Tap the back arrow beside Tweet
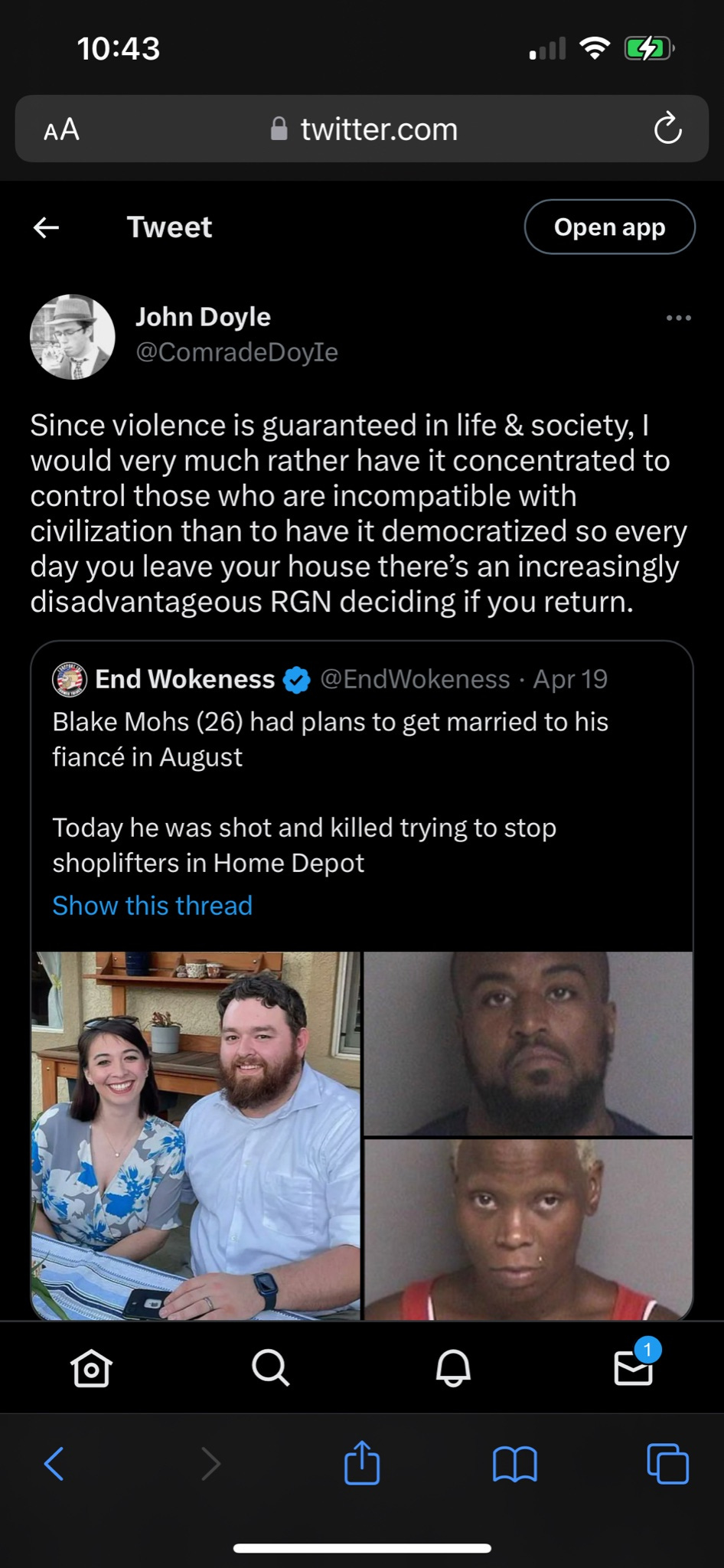This screenshot has height=1568, width=724. 47,227
